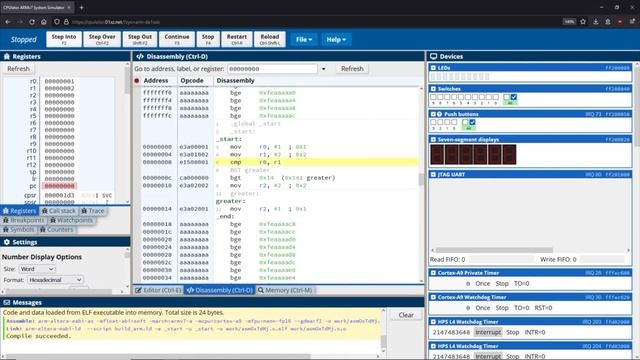Open the Help dropdown menu
The height and width of the screenshot is (360, 640).
pos(336,40)
